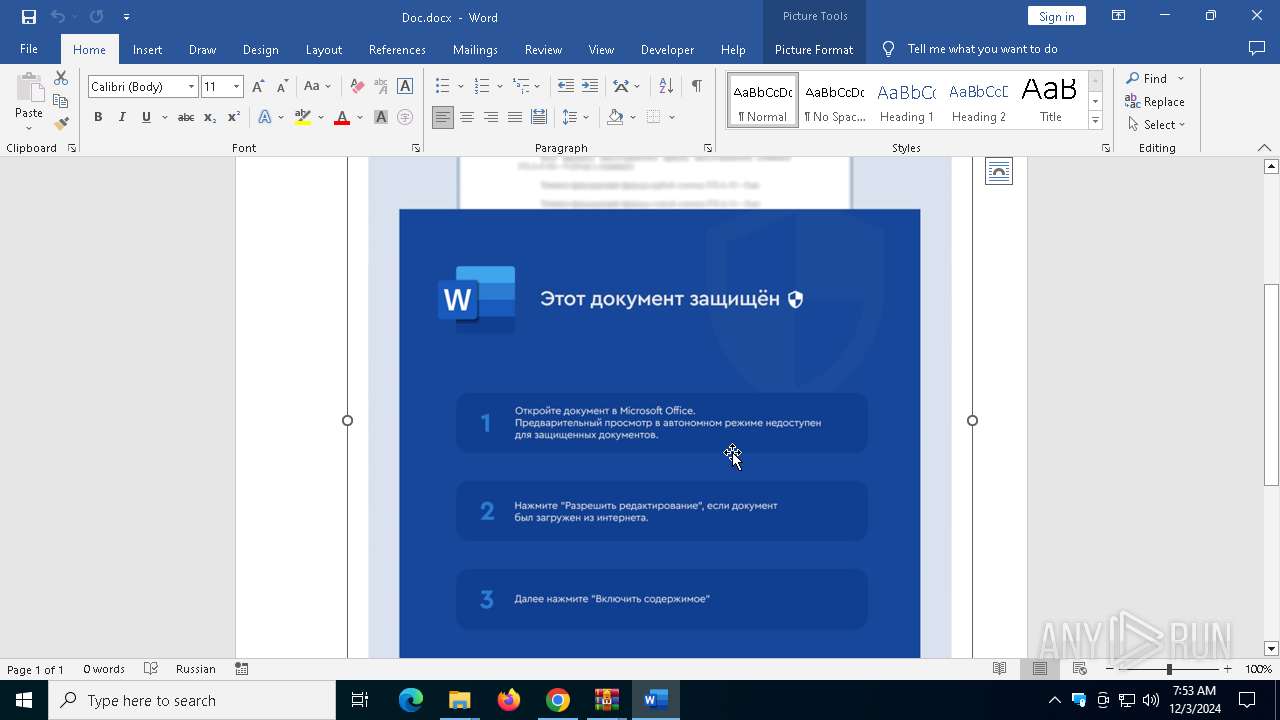Open File Explorer from the taskbar
Viewport: 1280px width, 720px height.
(x=459, y=700)
